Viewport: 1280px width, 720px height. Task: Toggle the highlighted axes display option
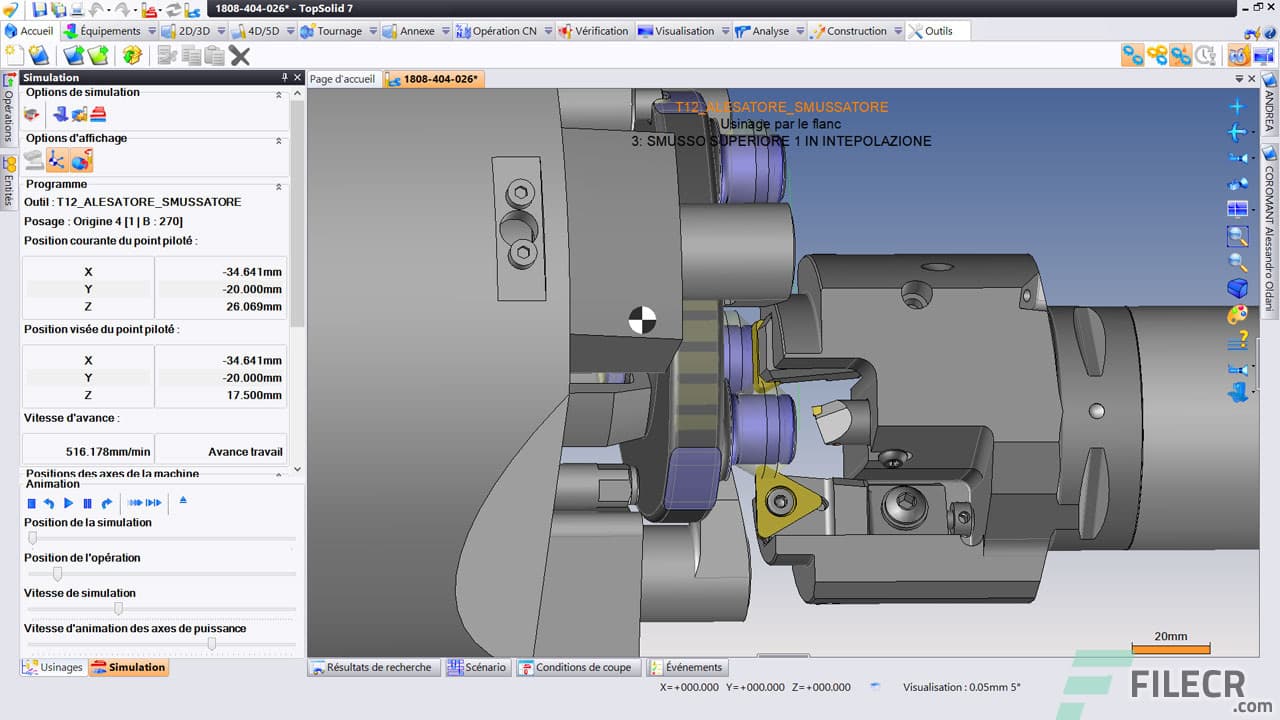pyautogui.click(x=57, y=160)
